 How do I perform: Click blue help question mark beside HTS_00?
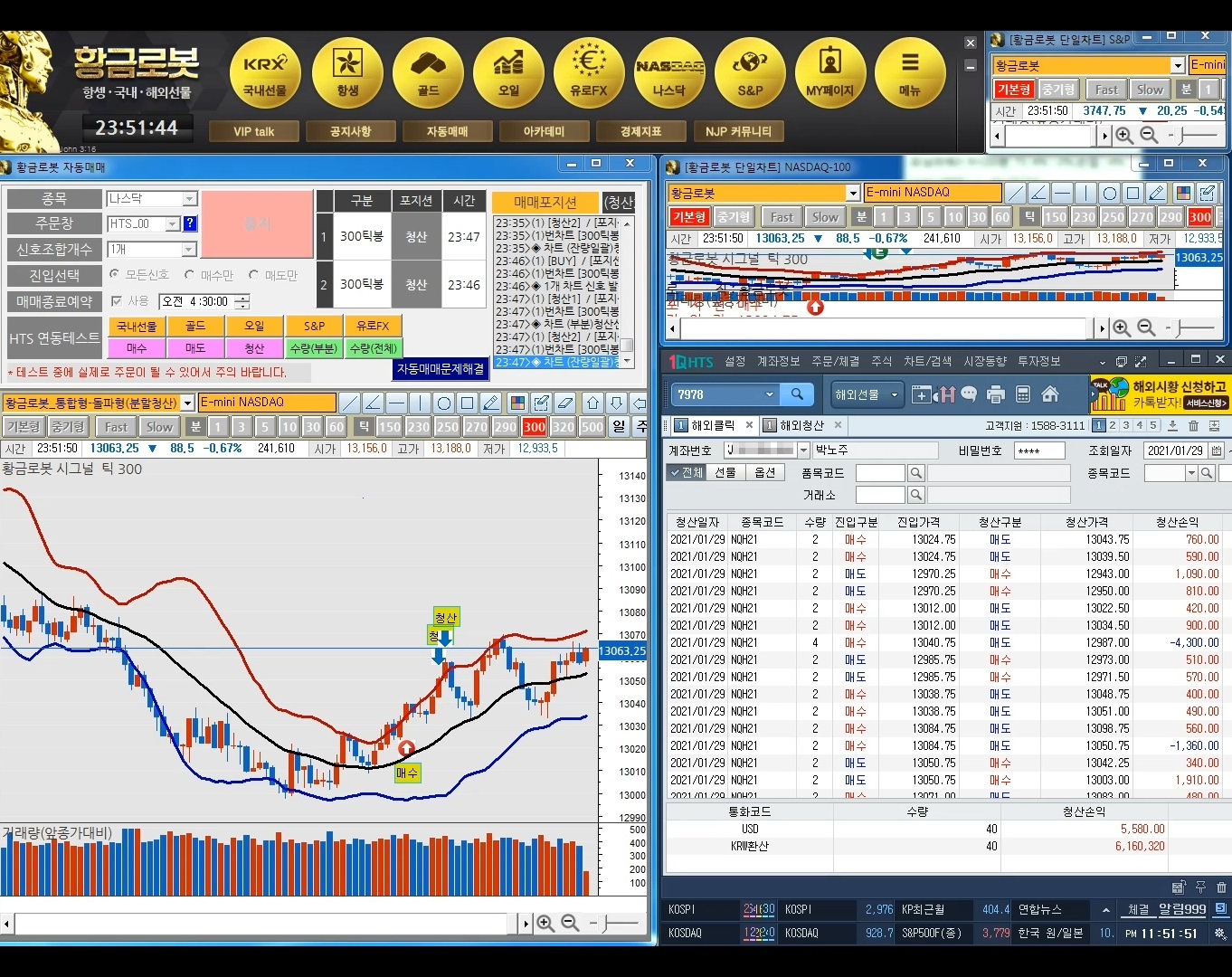(x=190, y=223)
